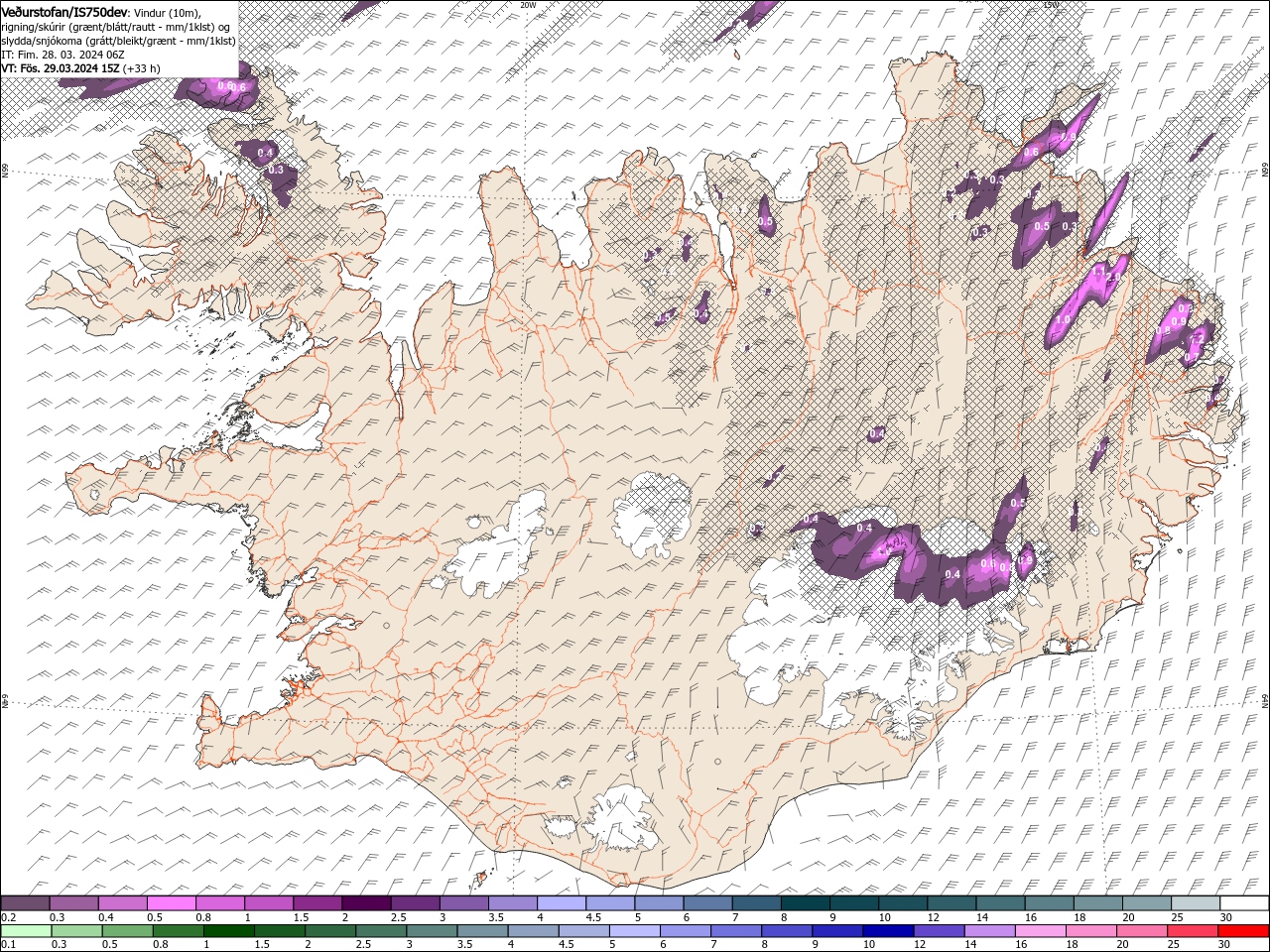Select the upper-scale purple swatch labeled 0.3

click(73, 903)
